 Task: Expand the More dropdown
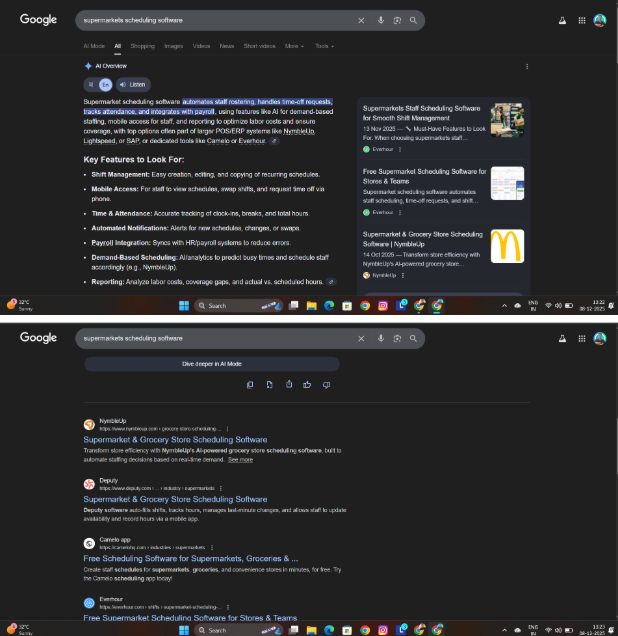point(294,46)
